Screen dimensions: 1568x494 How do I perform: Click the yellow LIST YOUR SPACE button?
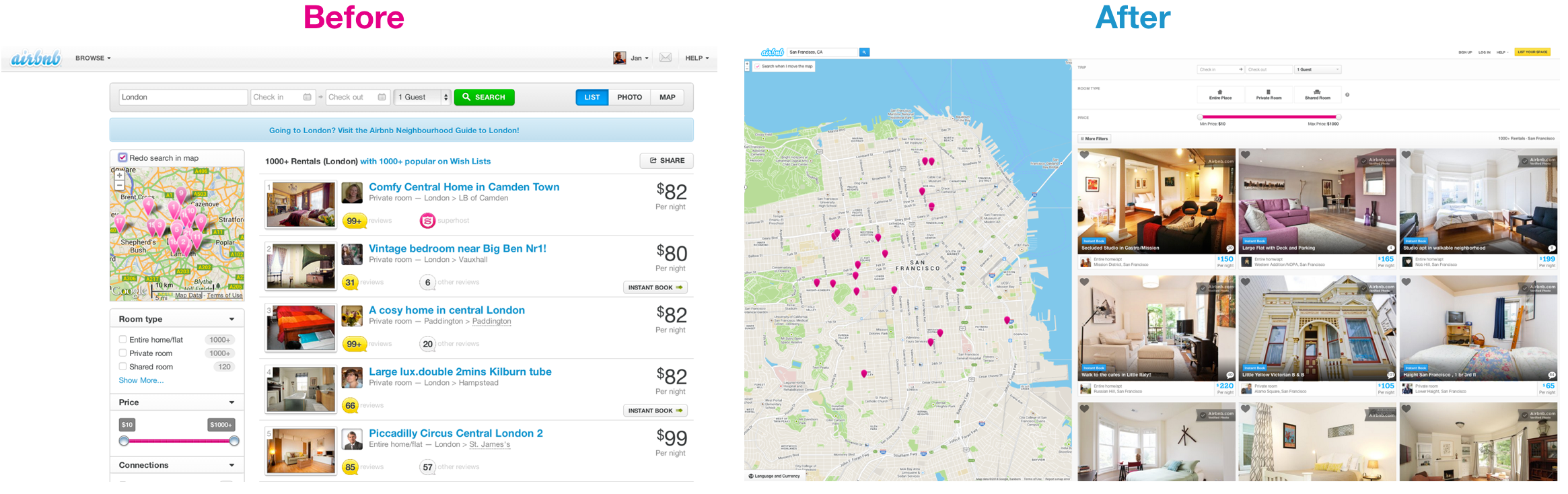(x=1532, y=52)
